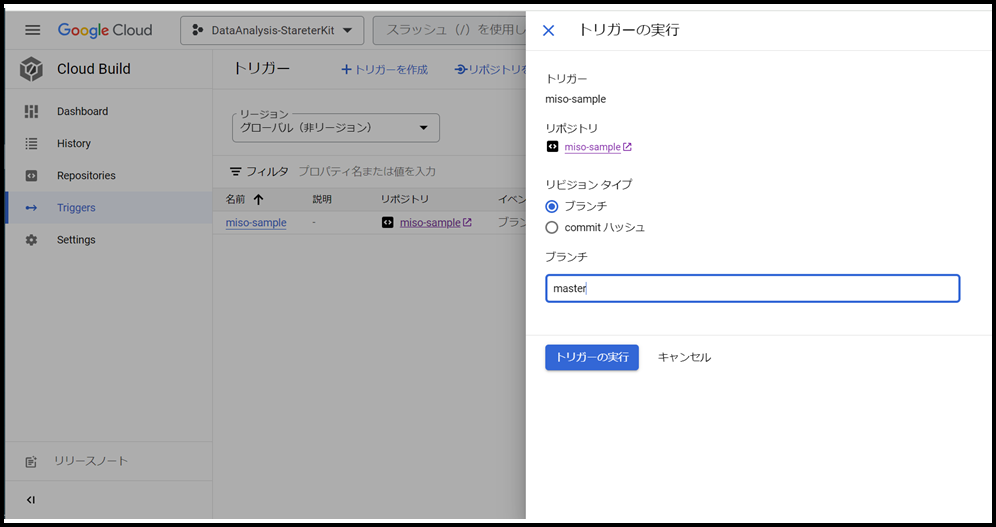Open the Triggers menu item
The image size is (996, 527).
[x=76, y=208]
